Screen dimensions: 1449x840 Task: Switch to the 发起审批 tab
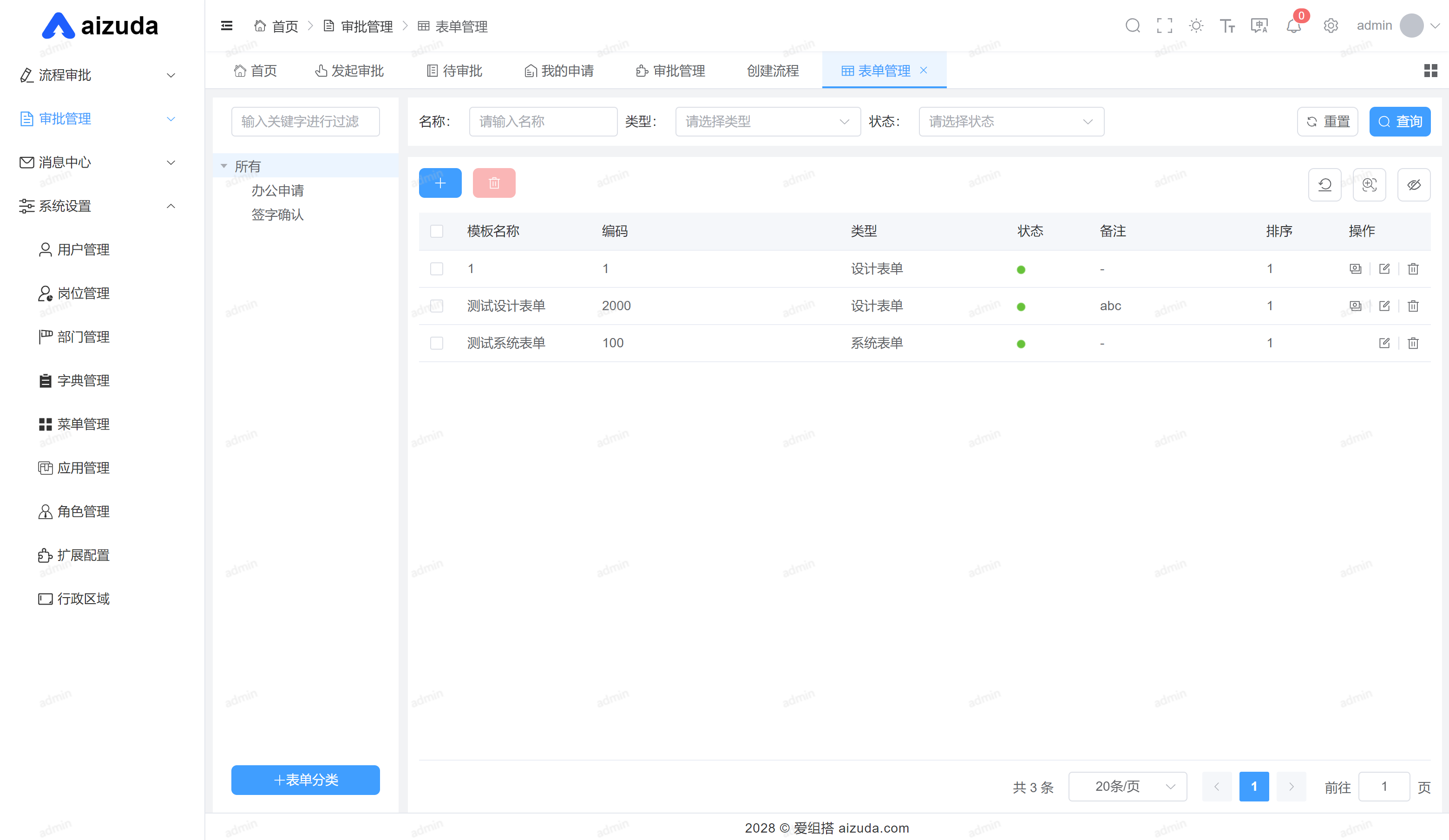click(349, 71)
